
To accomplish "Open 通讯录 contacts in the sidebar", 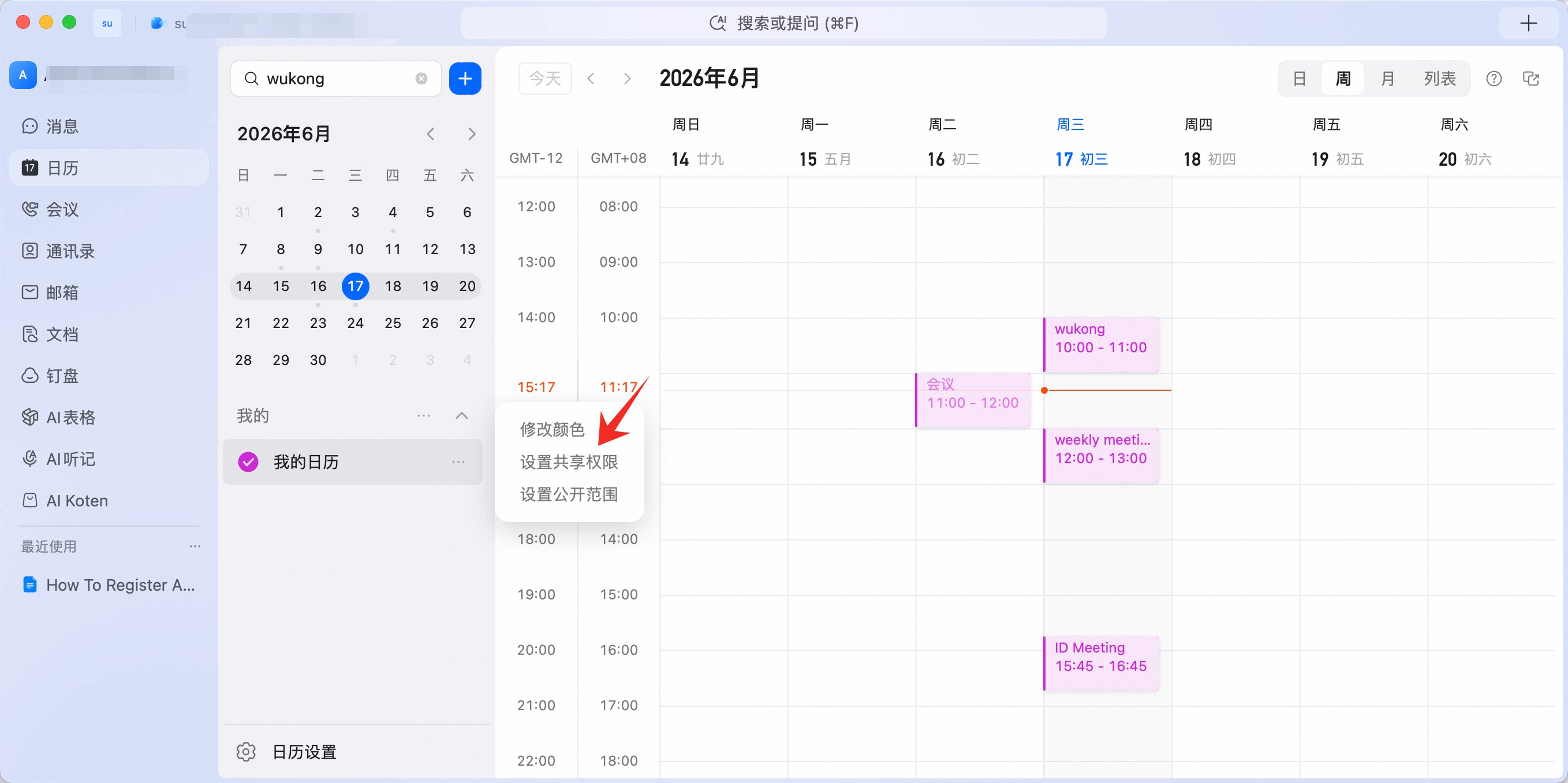I will click(x=58, y=251).
